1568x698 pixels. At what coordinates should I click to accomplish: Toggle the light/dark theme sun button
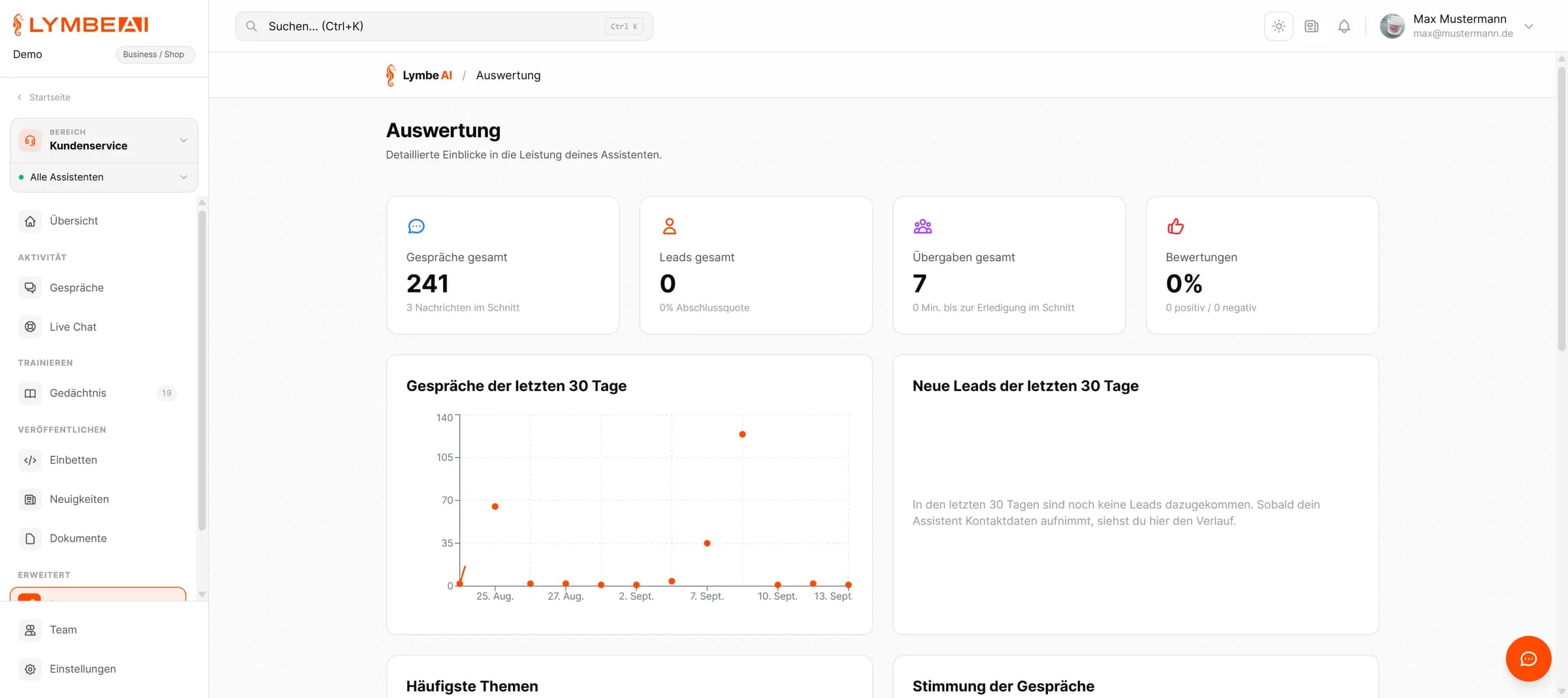1279,26
